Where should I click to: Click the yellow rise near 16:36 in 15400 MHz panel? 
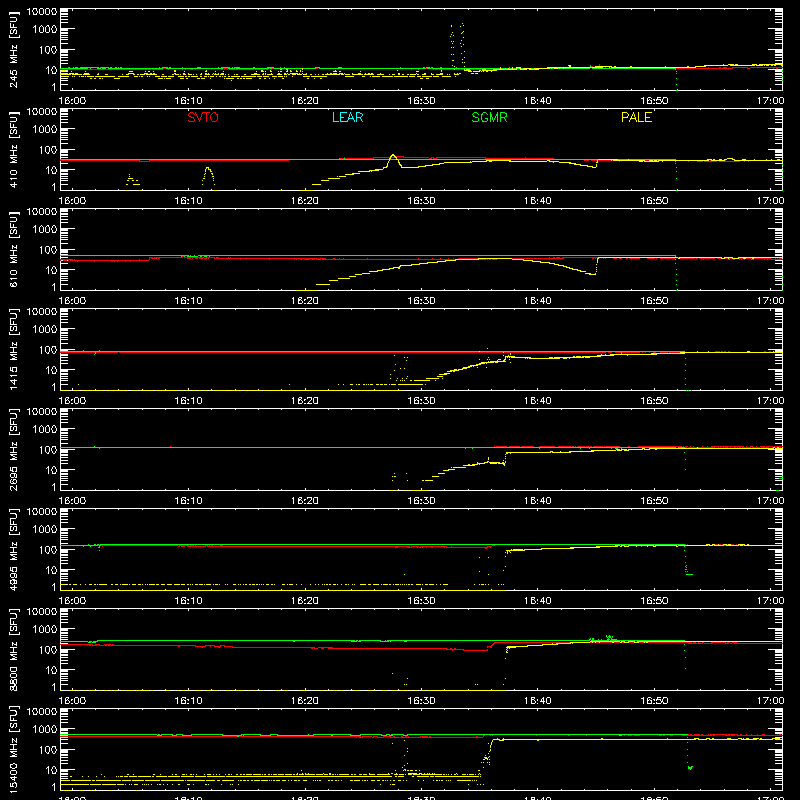(488, 758)
